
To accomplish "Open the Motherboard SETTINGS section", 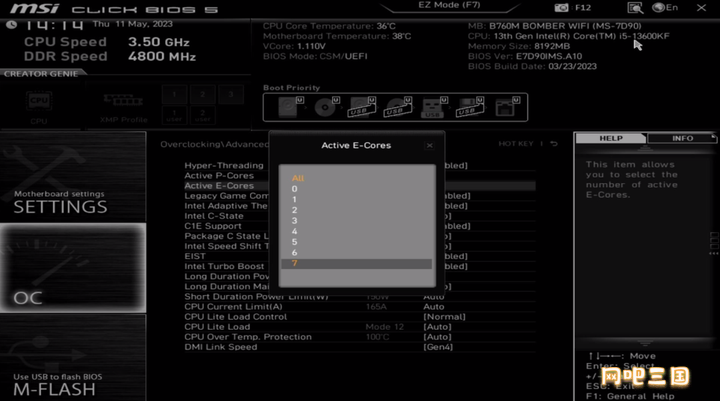I will click(x=73, y=177).
